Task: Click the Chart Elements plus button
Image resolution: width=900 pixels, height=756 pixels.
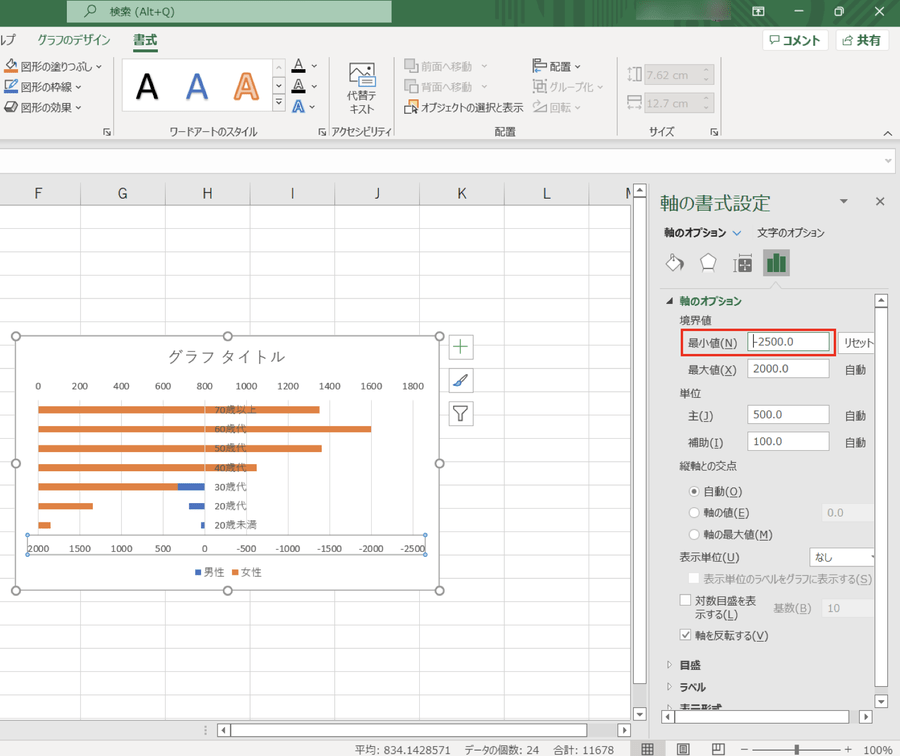Action: (460, 347)
